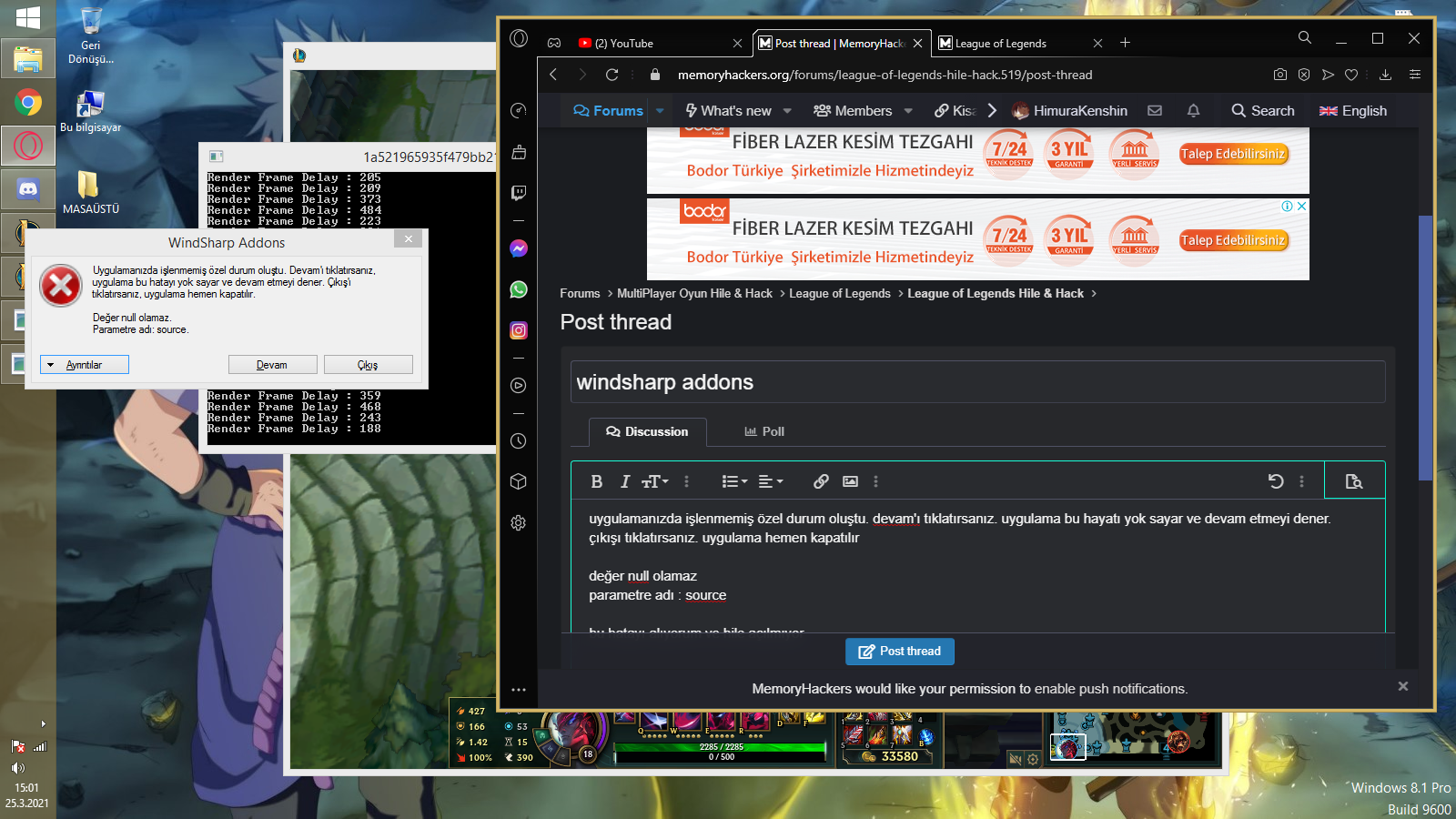
Task: Open History clock icon in the Opera sidebar
Action: tap(519, 440)
